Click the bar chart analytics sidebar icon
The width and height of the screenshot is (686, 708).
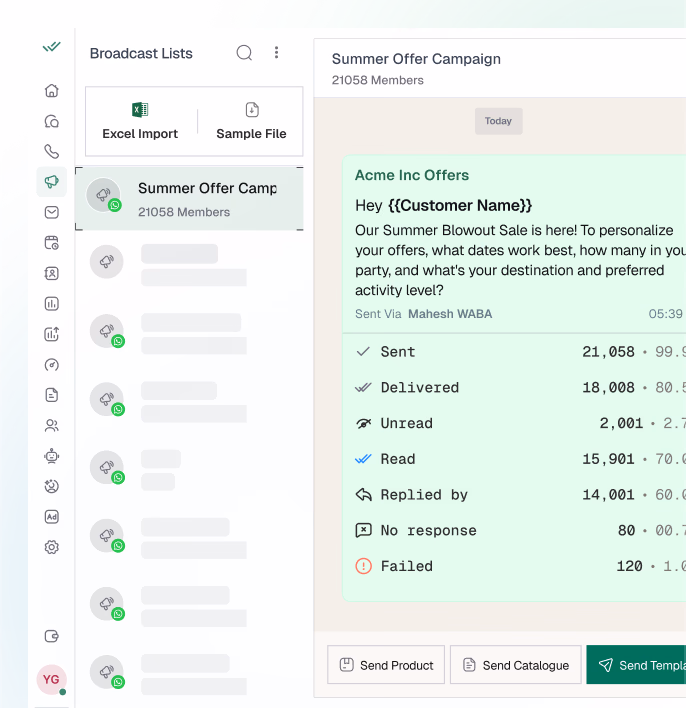52,304
